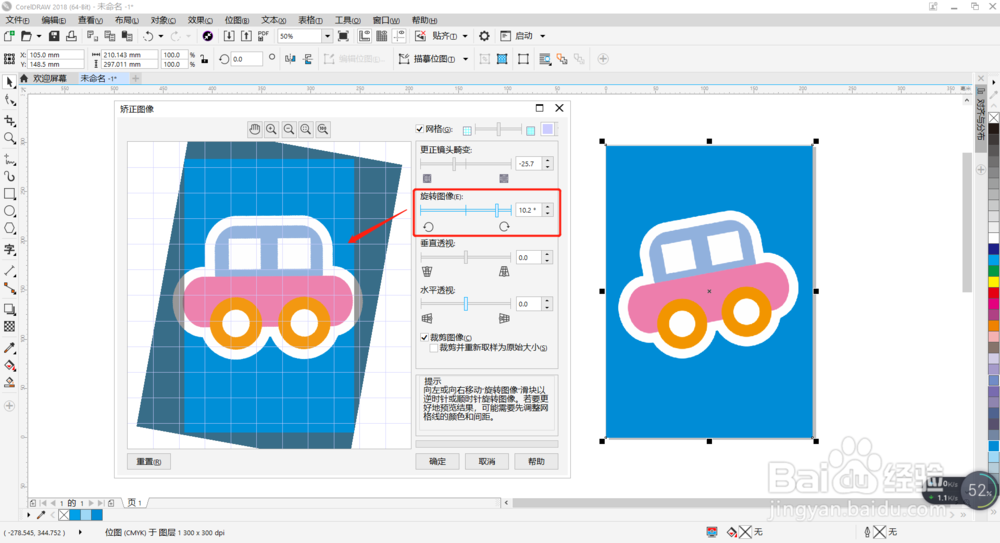Expand the 启动 launch dropdown
The image size is (1000, 543).
pos(543,36)
